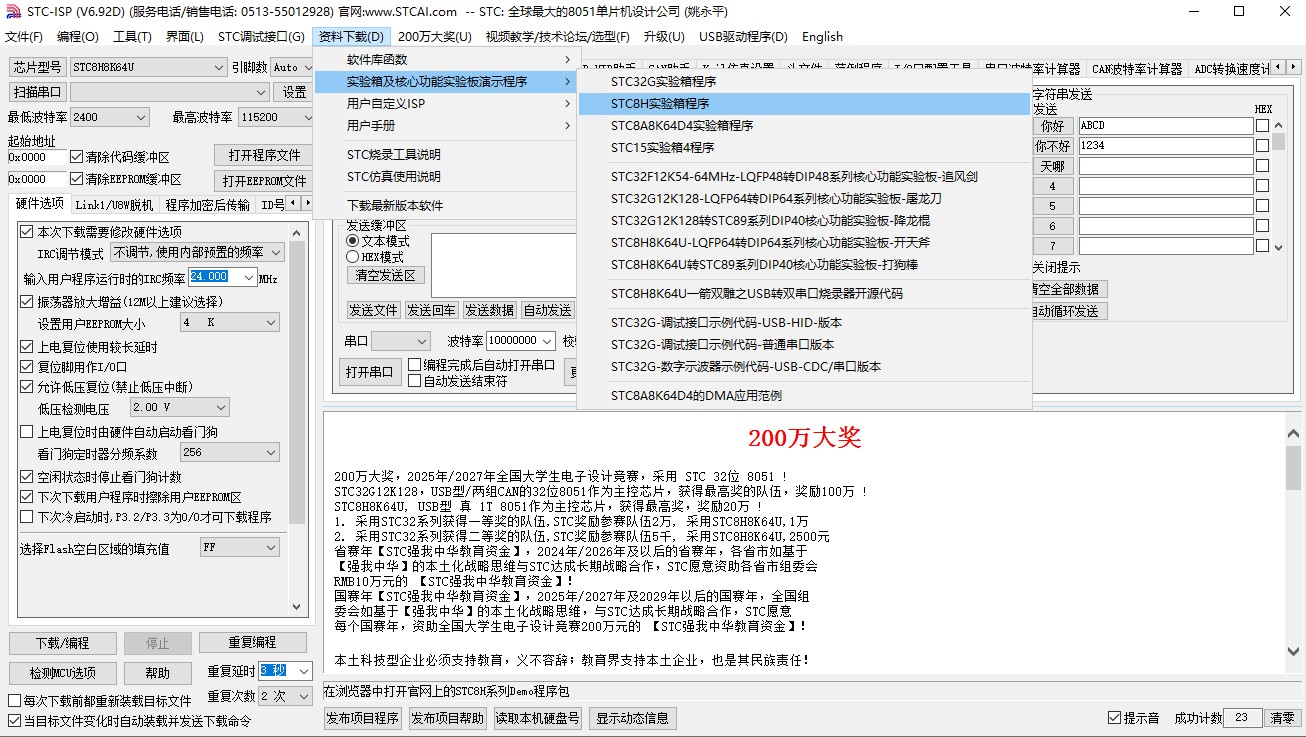
Task: Select 文本模式 radio button
Action: pyautogui.click(x=352, y=241)
